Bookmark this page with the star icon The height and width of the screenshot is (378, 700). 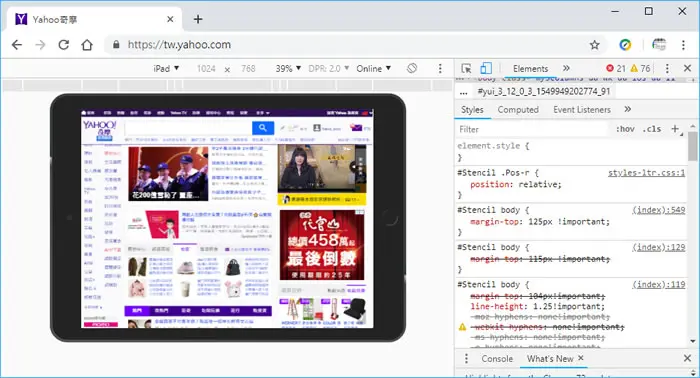(x=594, y=45)
